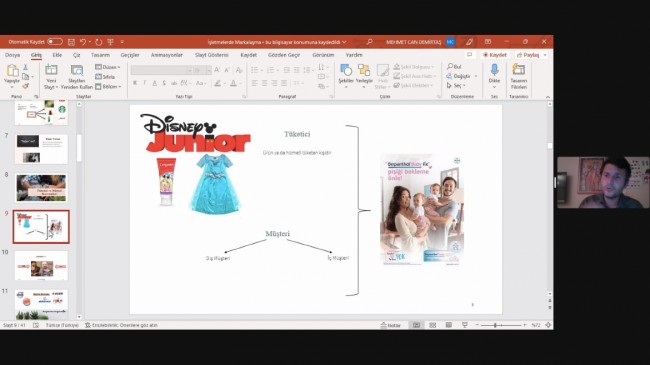650x365 pixels.
Task: Click the Notlar notes button in status bar
Action: [x=391, y=325]
